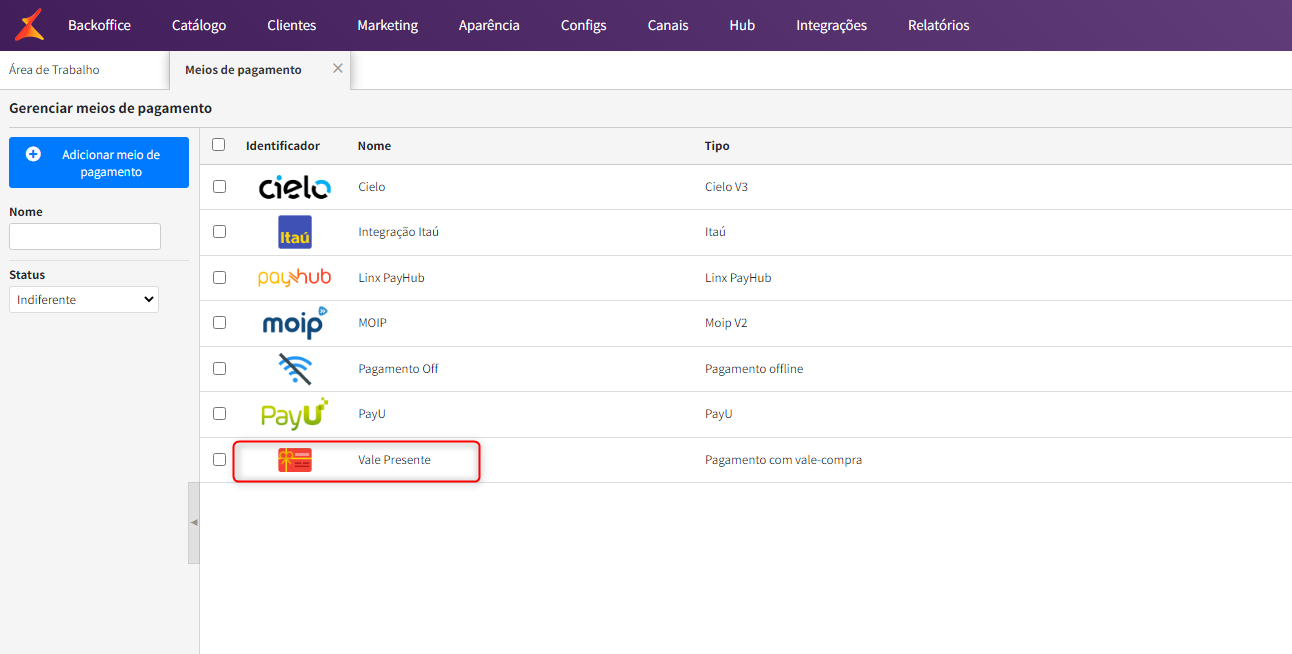
Task: Check the Vale Presente row checkbox
Action: (219, 460)
